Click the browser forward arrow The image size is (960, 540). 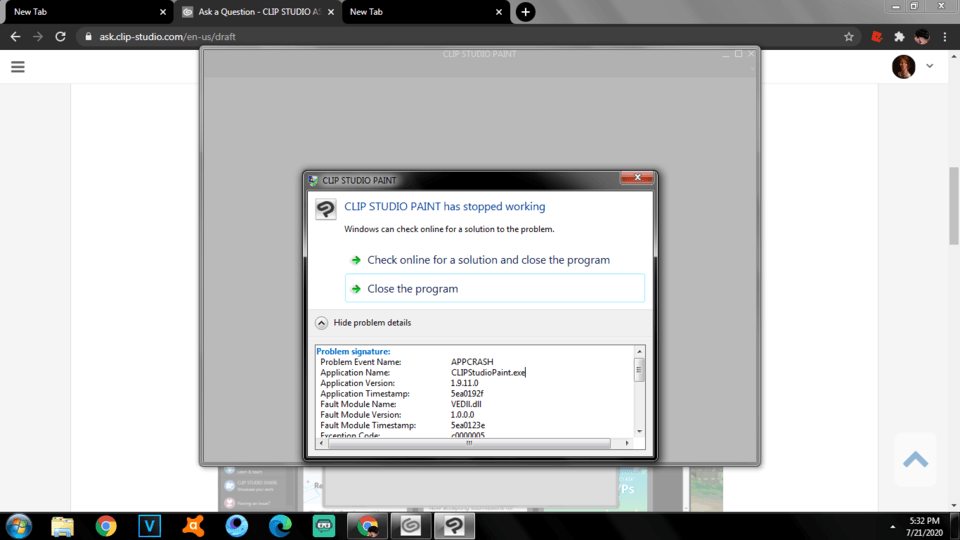coord(38,37)
